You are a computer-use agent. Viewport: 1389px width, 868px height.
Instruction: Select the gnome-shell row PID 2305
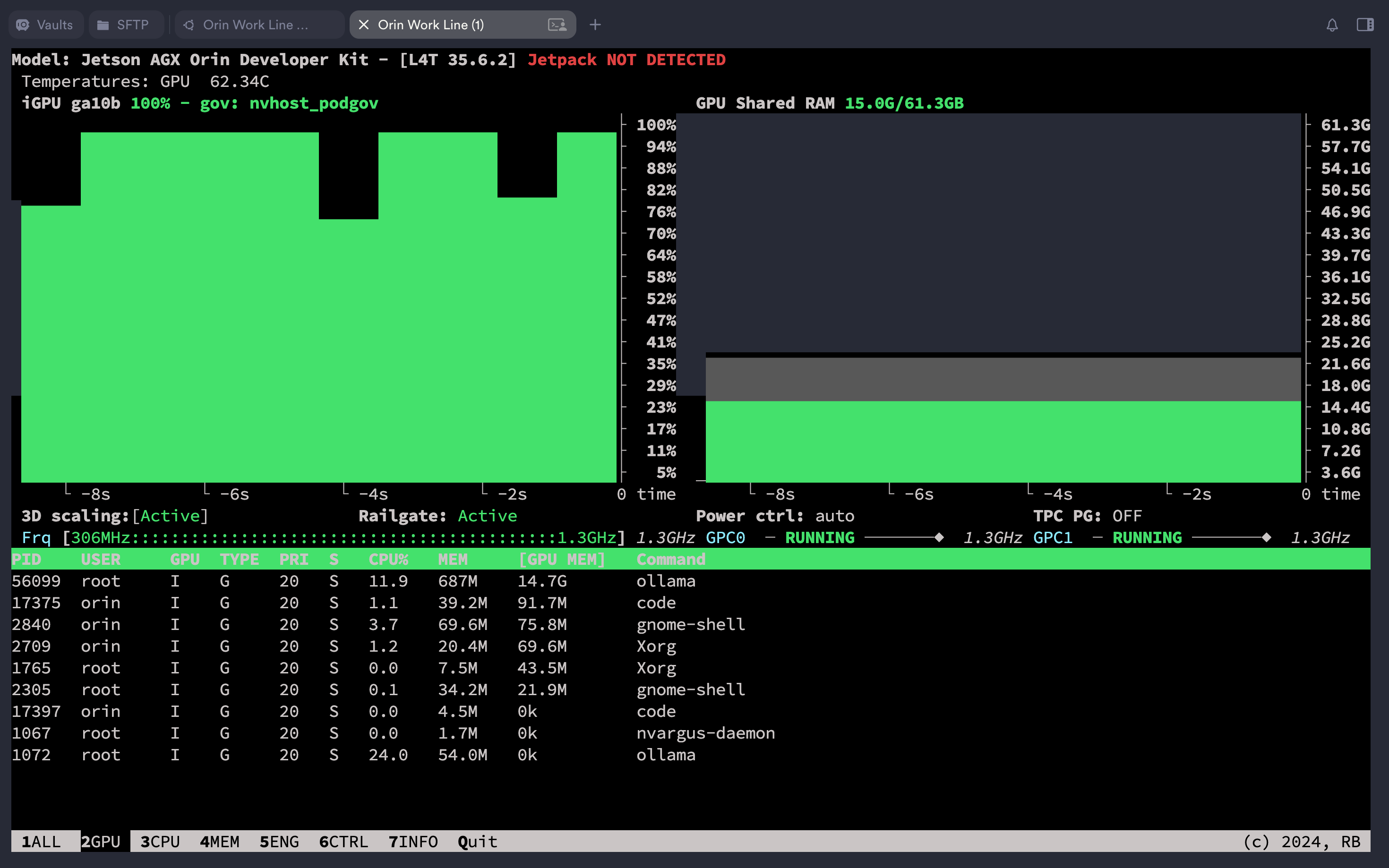[x=691, y=689]
